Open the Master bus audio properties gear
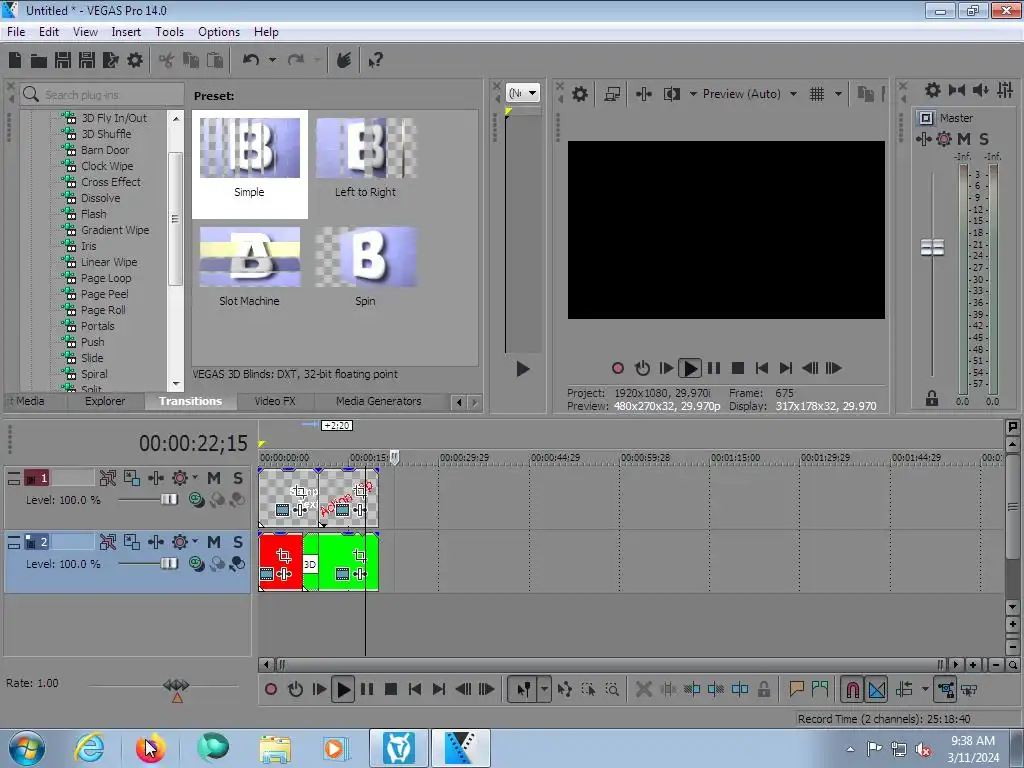The width and height of the screenshot is (1024, 768). click(x=933, y=90)
